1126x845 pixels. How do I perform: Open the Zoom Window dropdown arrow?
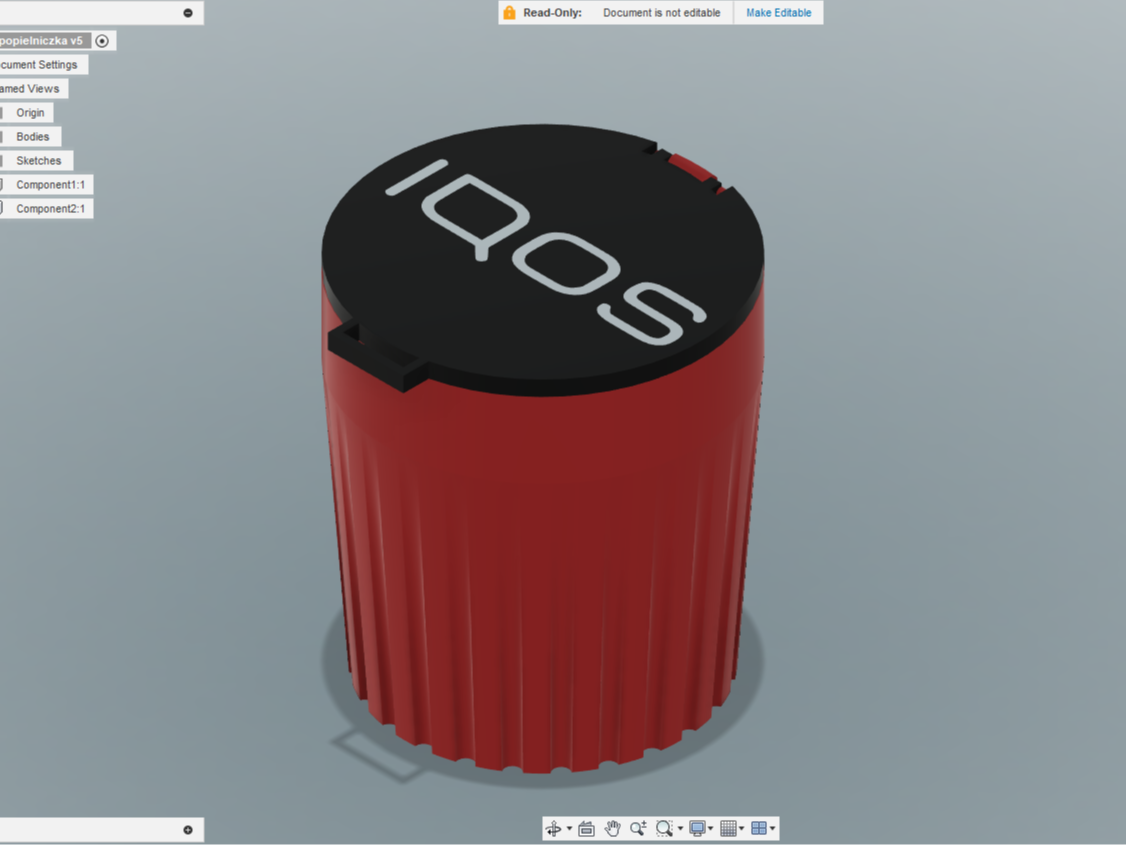680,828
